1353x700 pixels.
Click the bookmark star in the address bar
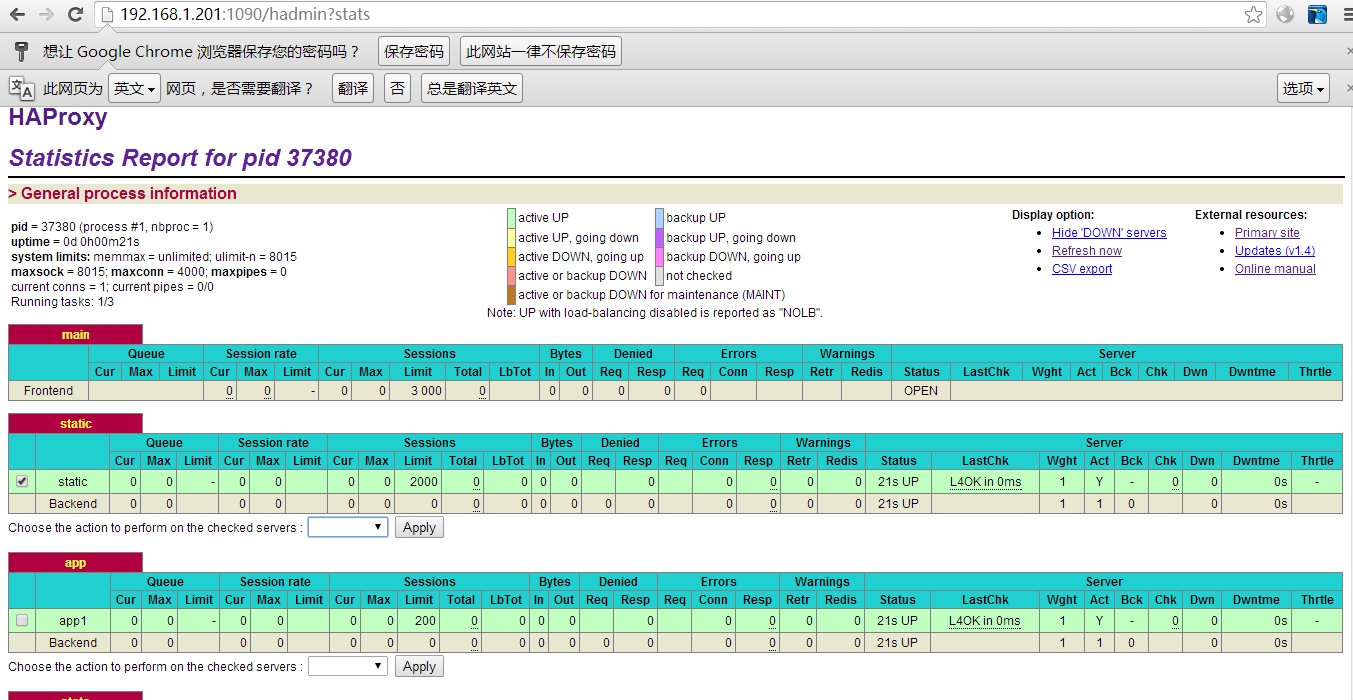(1253, 15)
